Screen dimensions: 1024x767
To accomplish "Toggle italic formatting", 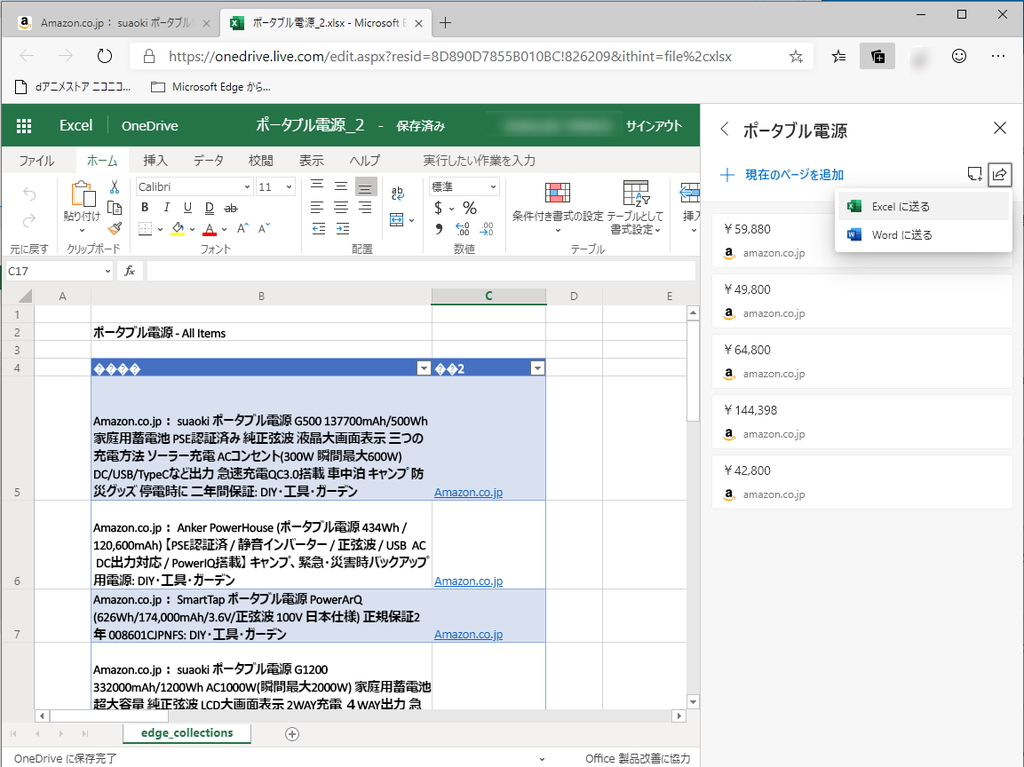I will (x=165, y=206).
